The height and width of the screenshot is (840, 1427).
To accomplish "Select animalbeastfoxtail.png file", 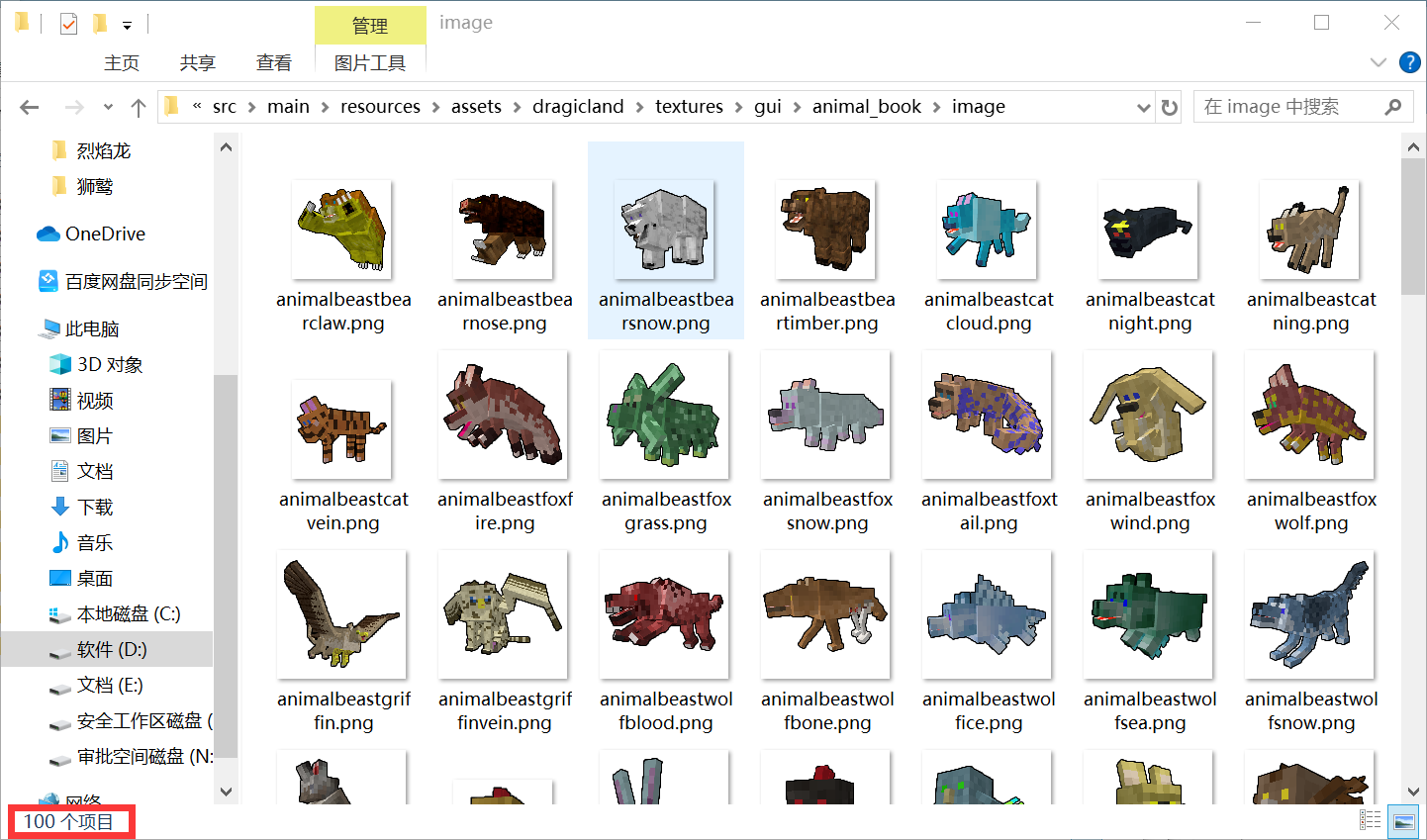I will pyautogui.click(x=989, y=442).
